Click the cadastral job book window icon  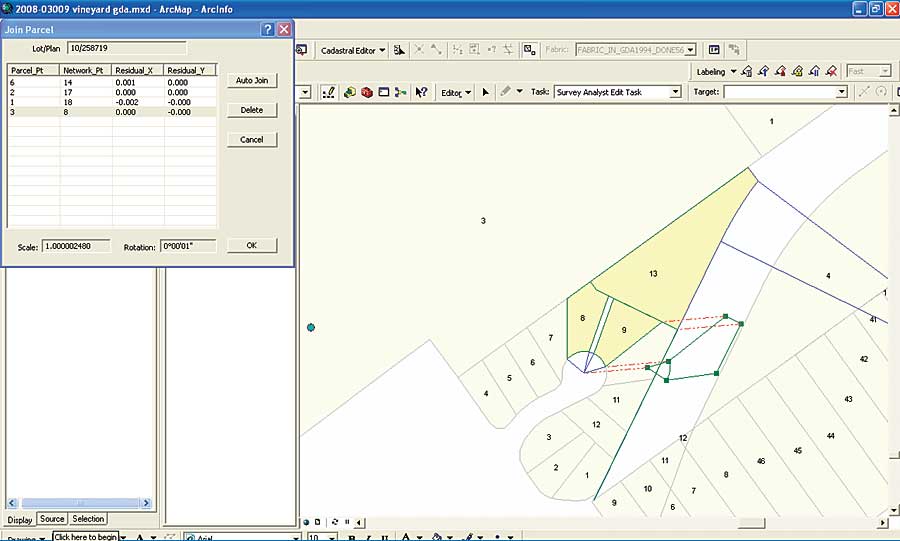pos(714,50)
